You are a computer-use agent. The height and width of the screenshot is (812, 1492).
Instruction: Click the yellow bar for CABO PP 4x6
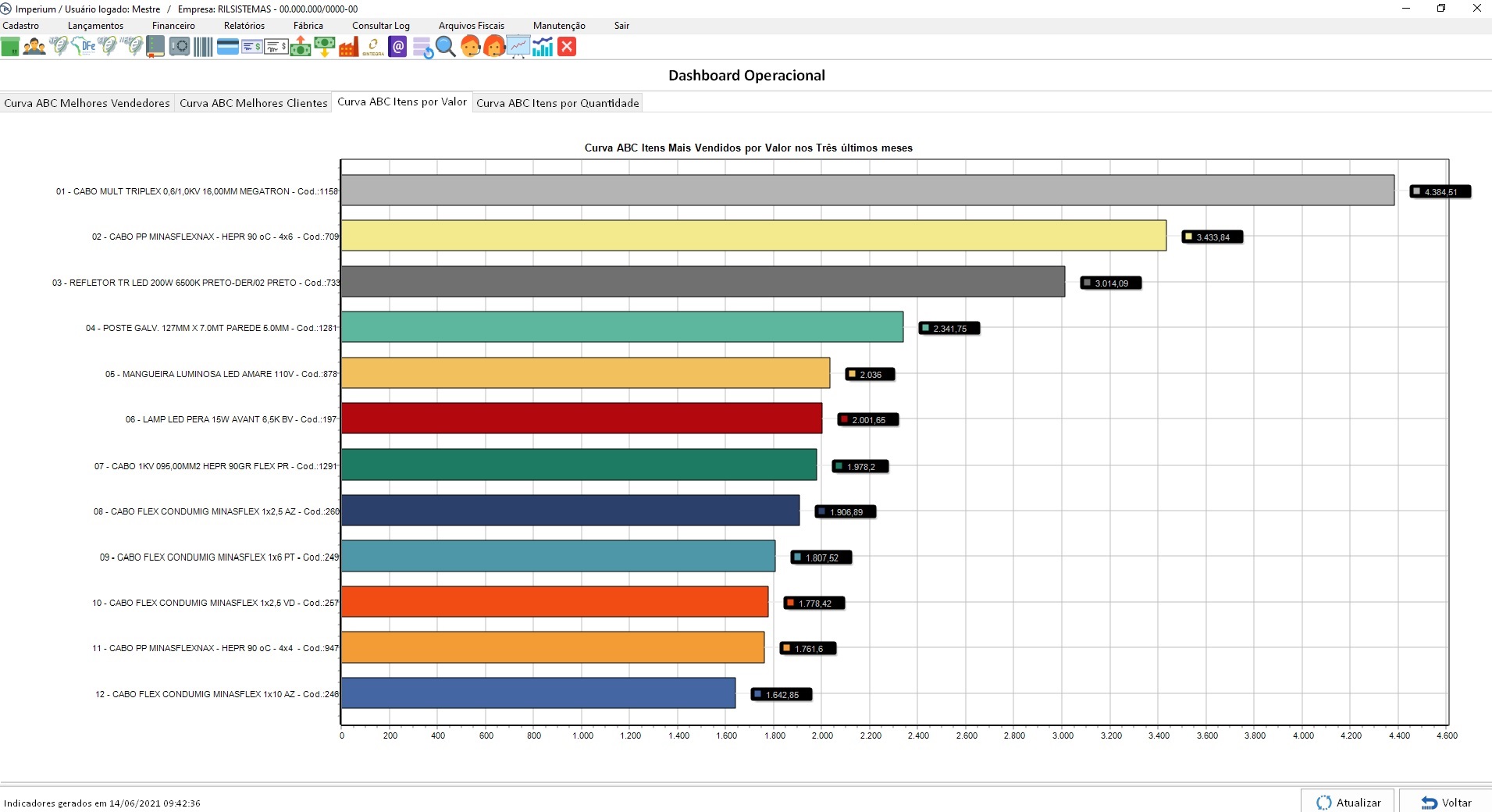[x=753, y=236]
